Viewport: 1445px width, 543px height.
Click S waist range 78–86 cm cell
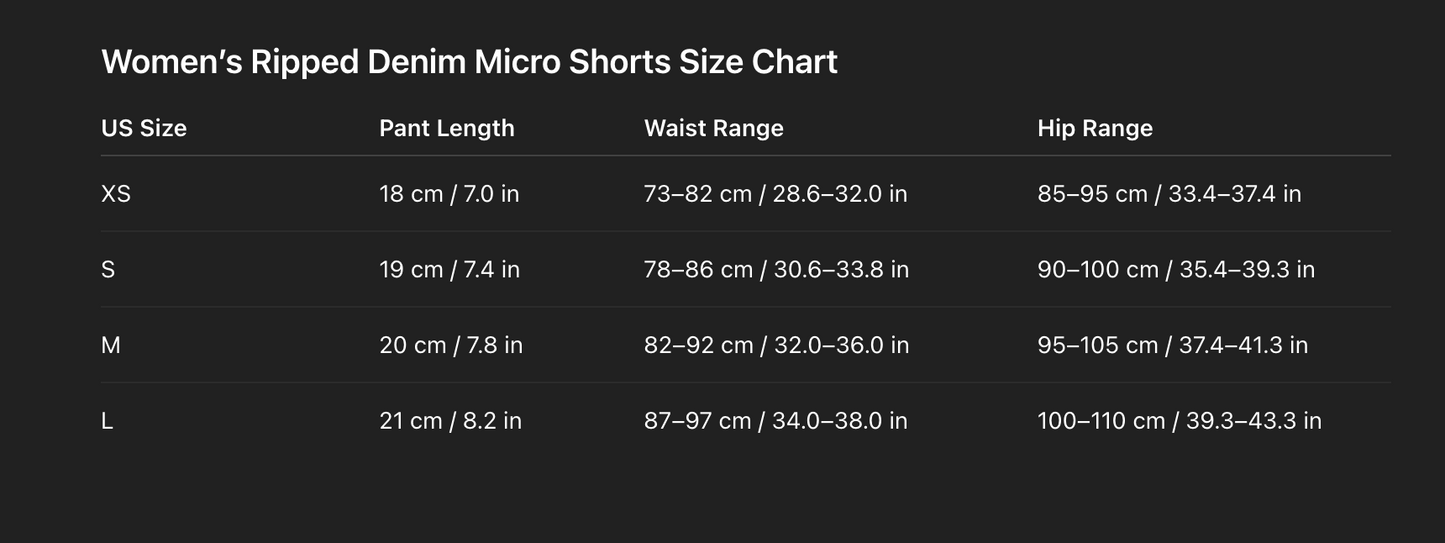click(776, 270)
